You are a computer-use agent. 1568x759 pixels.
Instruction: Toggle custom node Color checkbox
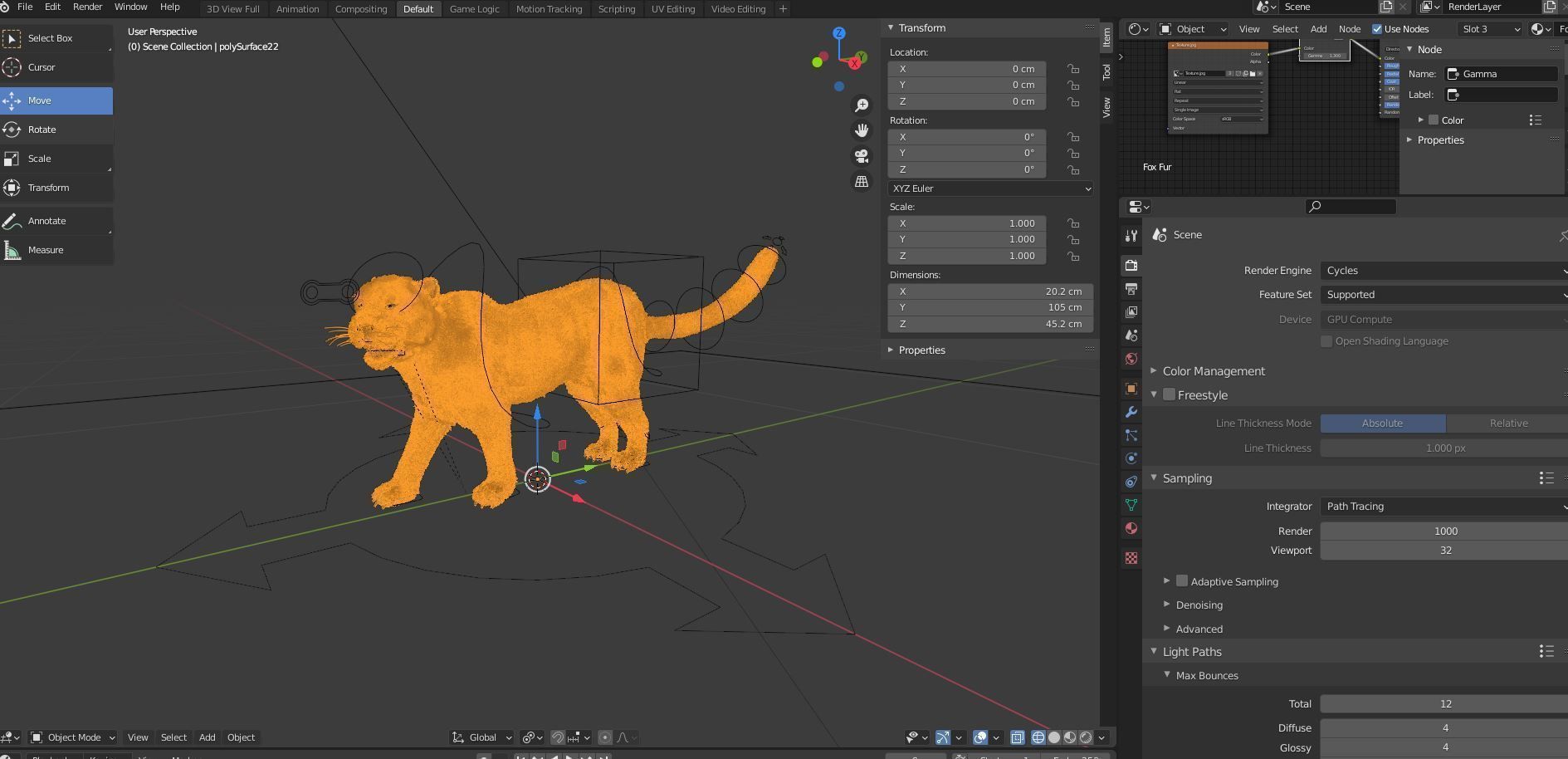pos(1434,120)
